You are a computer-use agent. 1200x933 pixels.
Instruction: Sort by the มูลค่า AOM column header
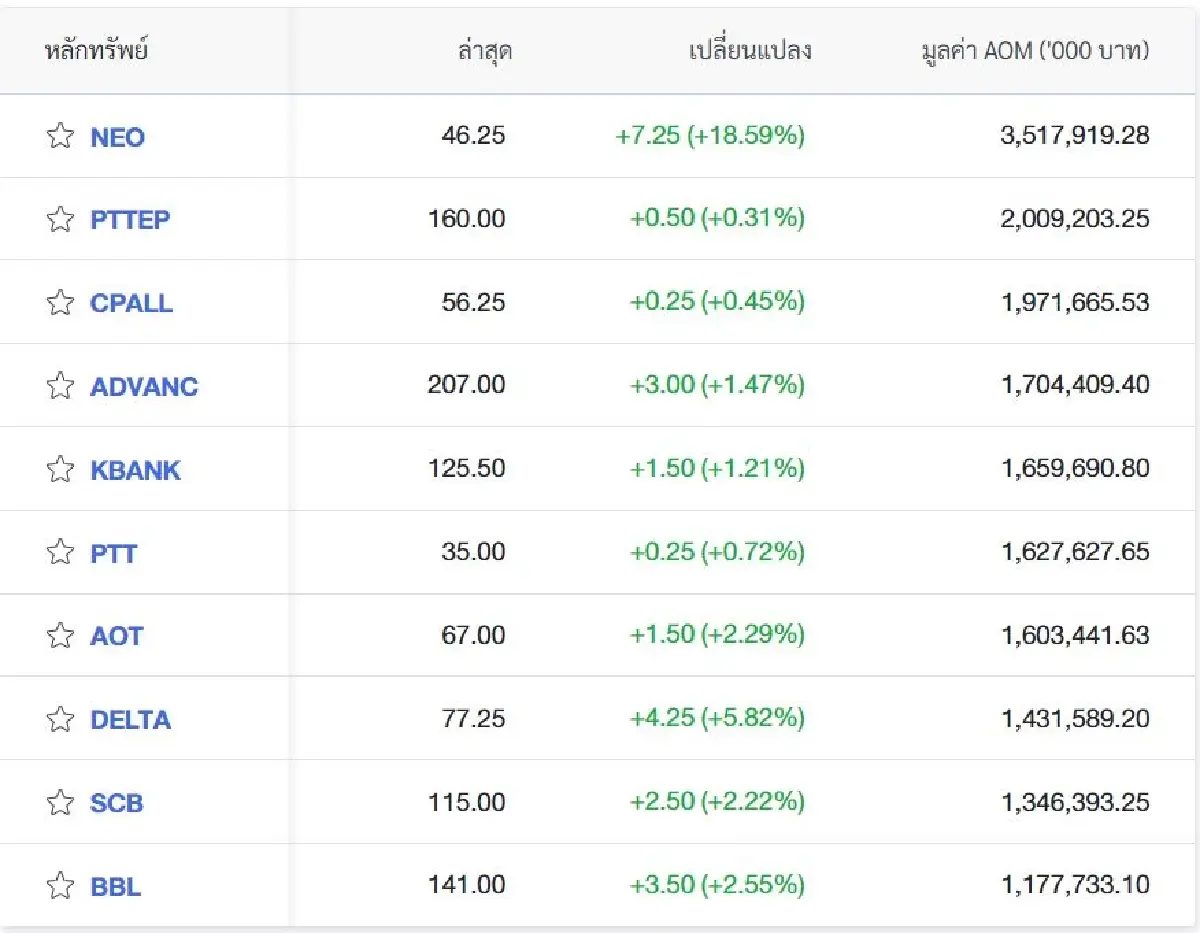click(x=1034, y=51)
